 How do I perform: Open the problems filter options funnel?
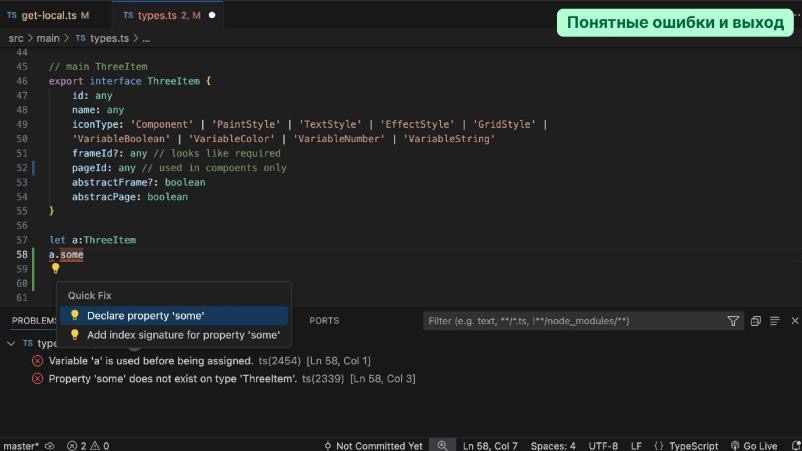(733, 321)
